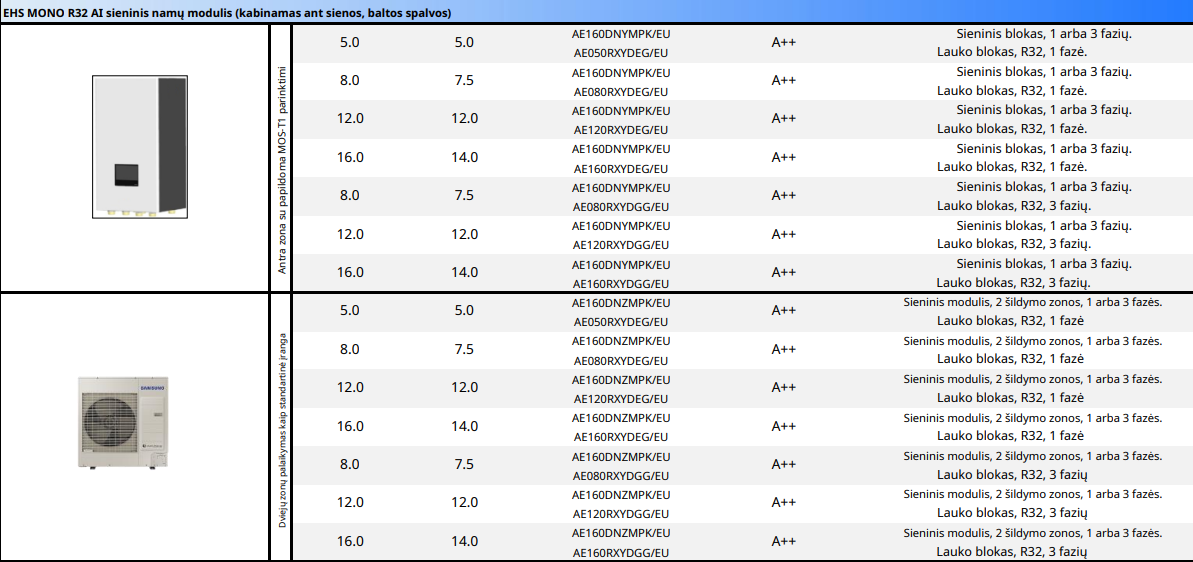
Task: Open the white wall-mounted indoor module image
Action: pos(139,145)
